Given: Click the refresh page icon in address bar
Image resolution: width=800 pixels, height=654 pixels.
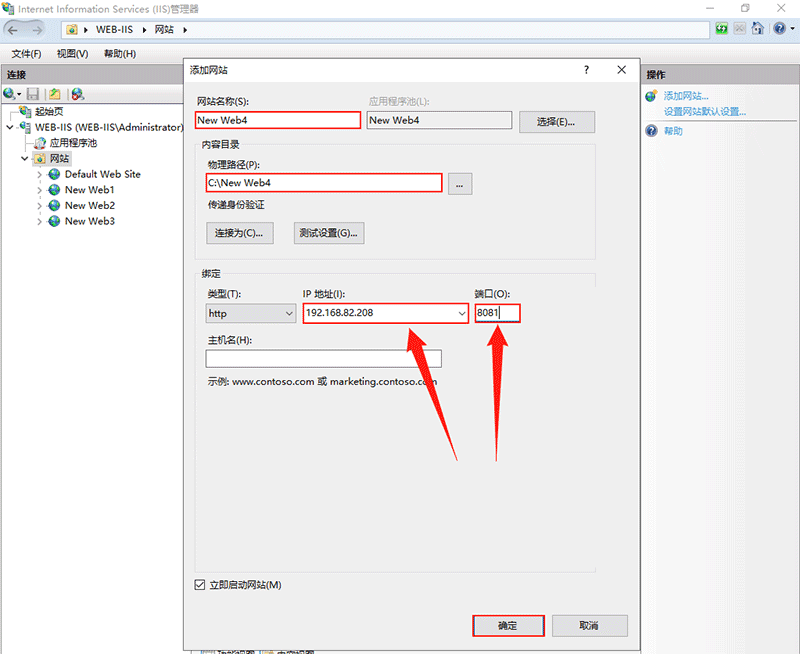Looking at the screenshot, I should (722, 30).
